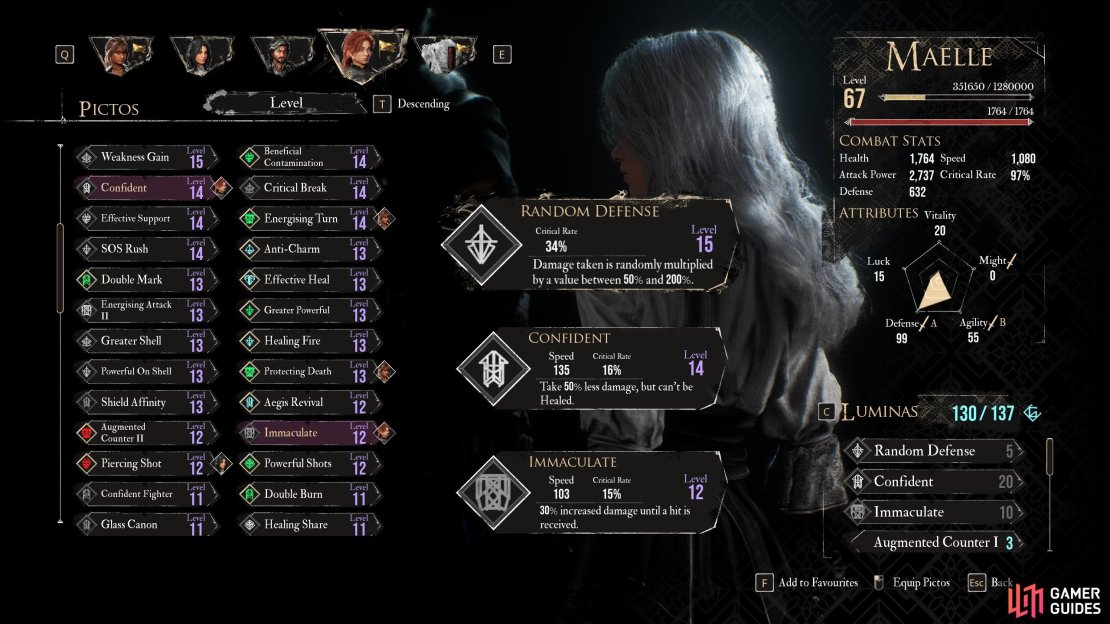
Task: Click the Double Mark green icon
Action: 86,280
